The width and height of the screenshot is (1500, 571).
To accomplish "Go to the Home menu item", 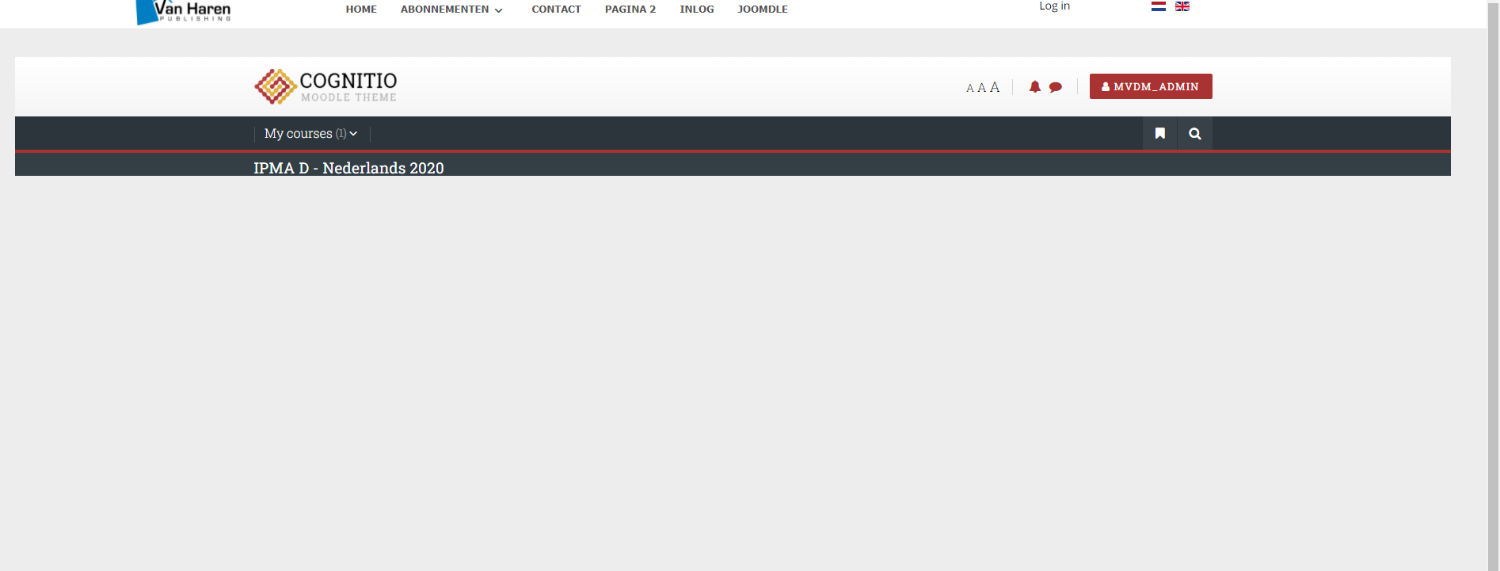I will click(x=361, y=10).
